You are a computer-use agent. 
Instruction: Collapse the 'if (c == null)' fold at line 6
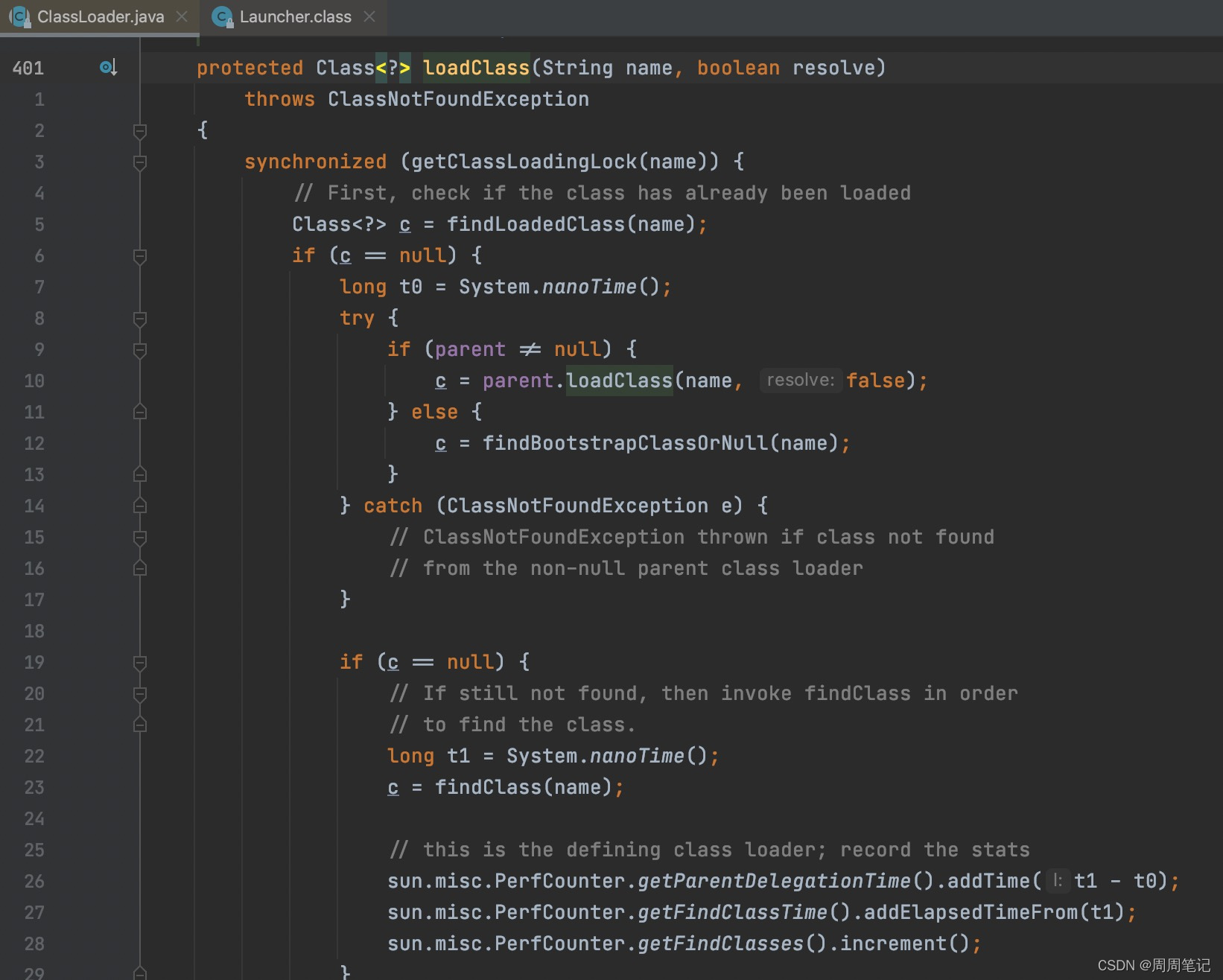pyautogui.click(x=139, y=256)
